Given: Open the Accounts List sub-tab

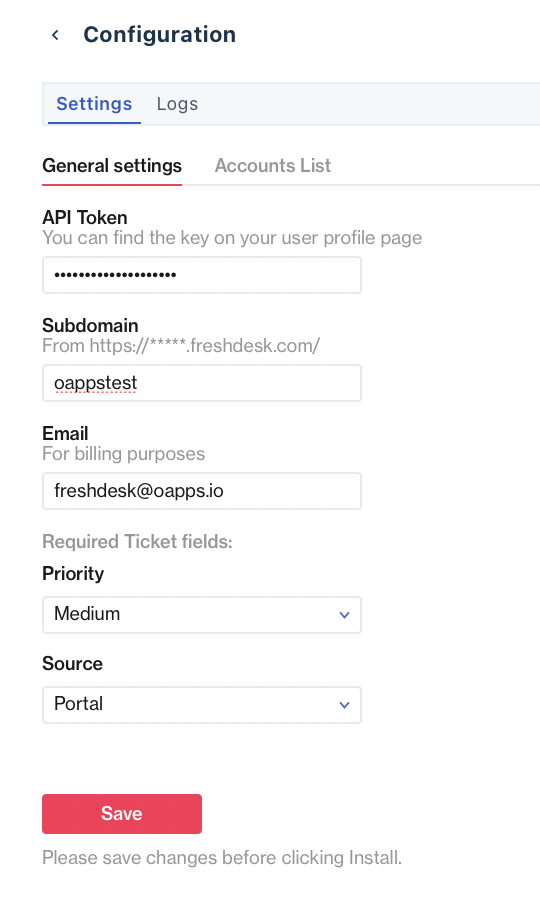Looking at the screenshot, I should coord(273,166).
